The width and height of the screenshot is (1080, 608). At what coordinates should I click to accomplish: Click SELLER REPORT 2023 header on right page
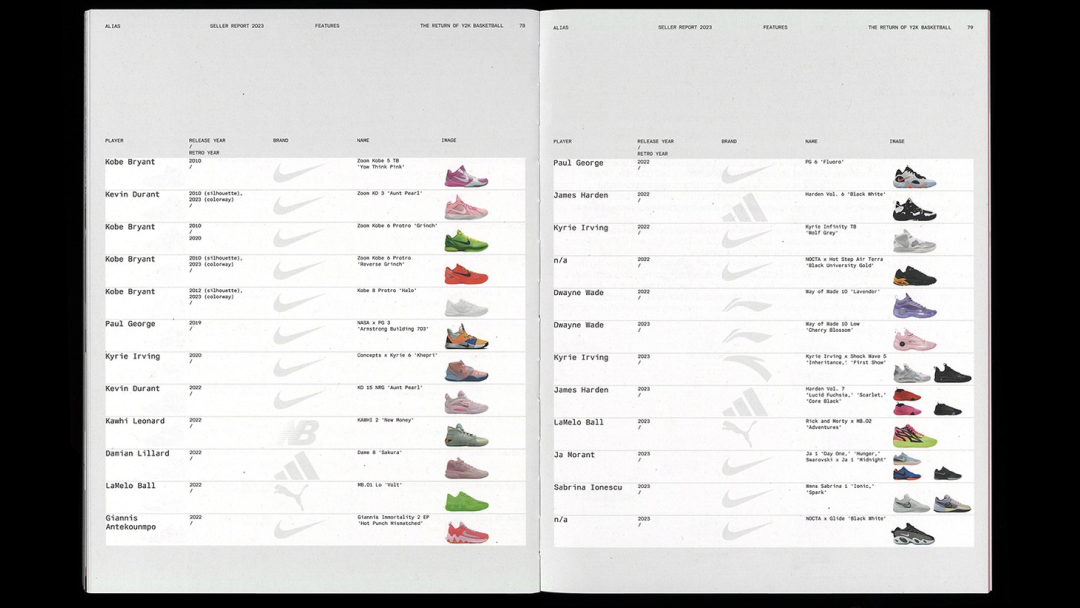(x=685, y=27)
